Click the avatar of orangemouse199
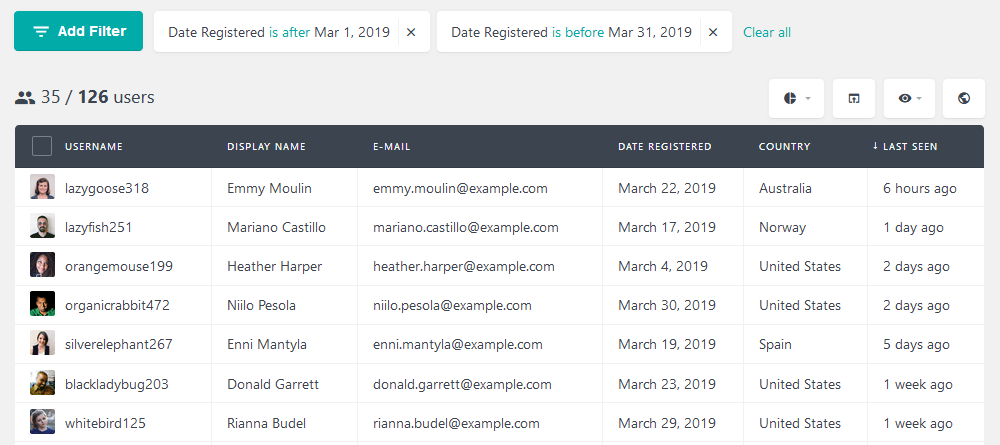 click(42, 265)
